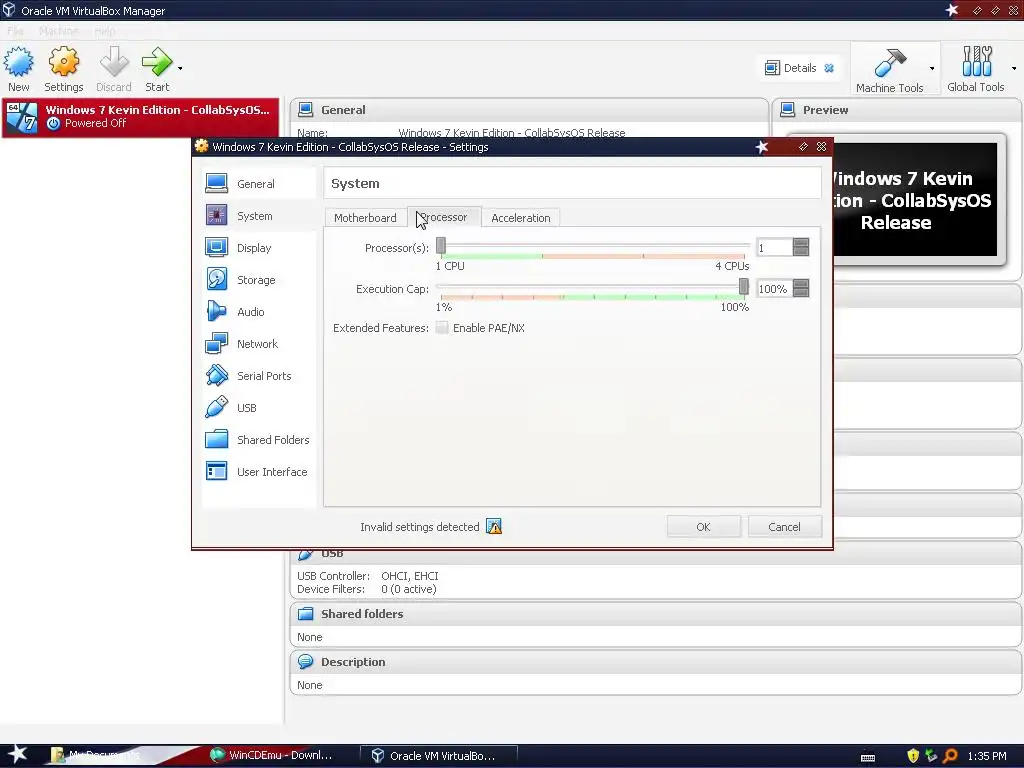Close the Details tool with blue X
The width and height of the screenshot is (1024, 768).
tap(829, 68)
